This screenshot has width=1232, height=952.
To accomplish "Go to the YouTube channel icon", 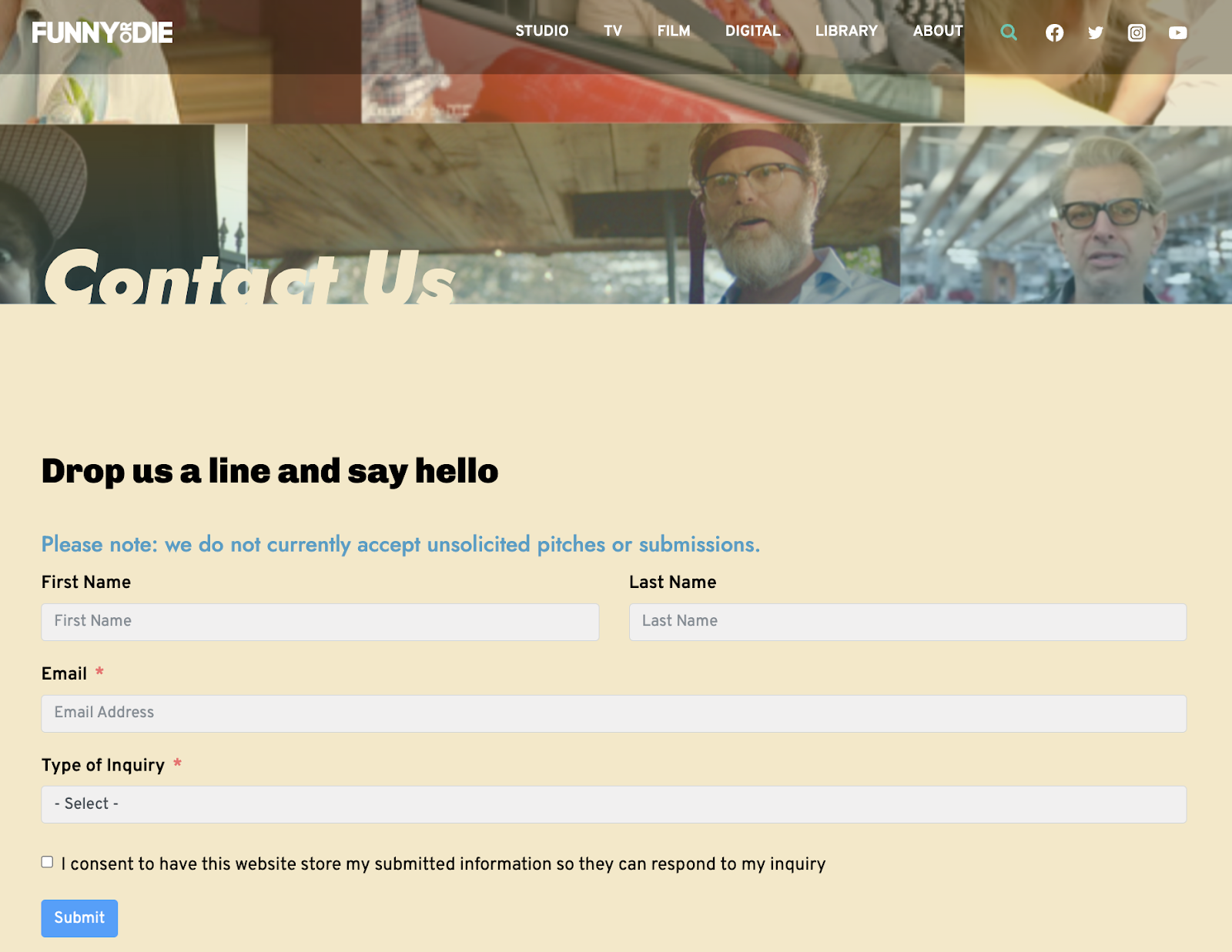I will (1177, 32).
